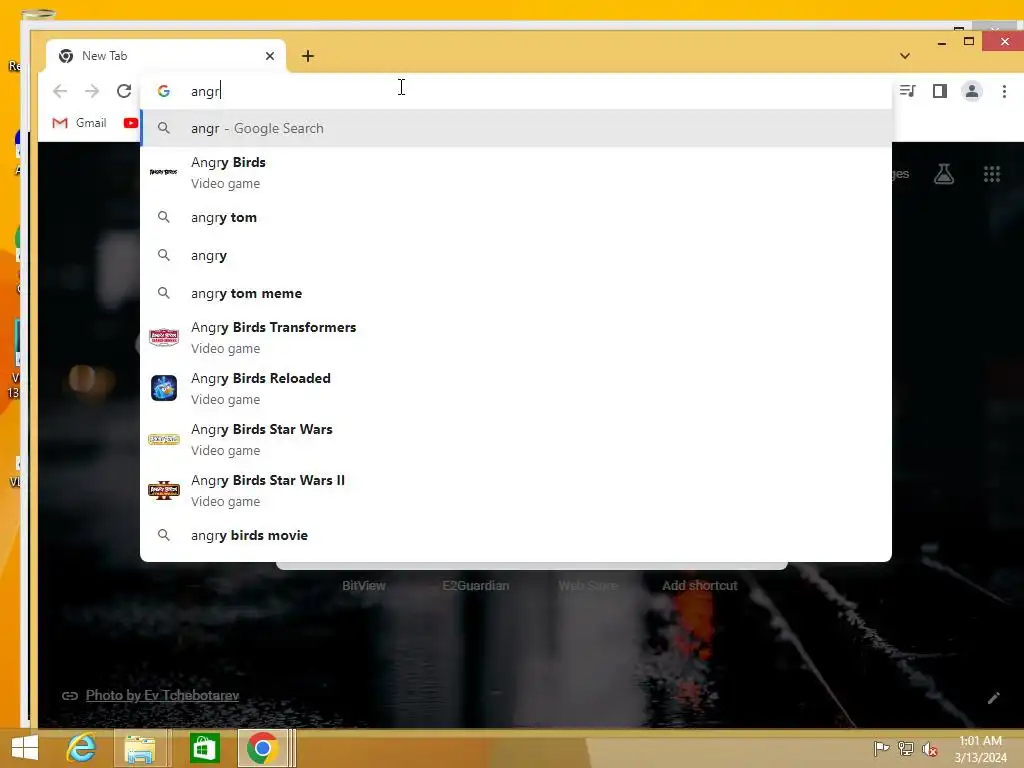Click the Google logo in address bar
This screenshot has height=768, width=1024.
(164, 91)
